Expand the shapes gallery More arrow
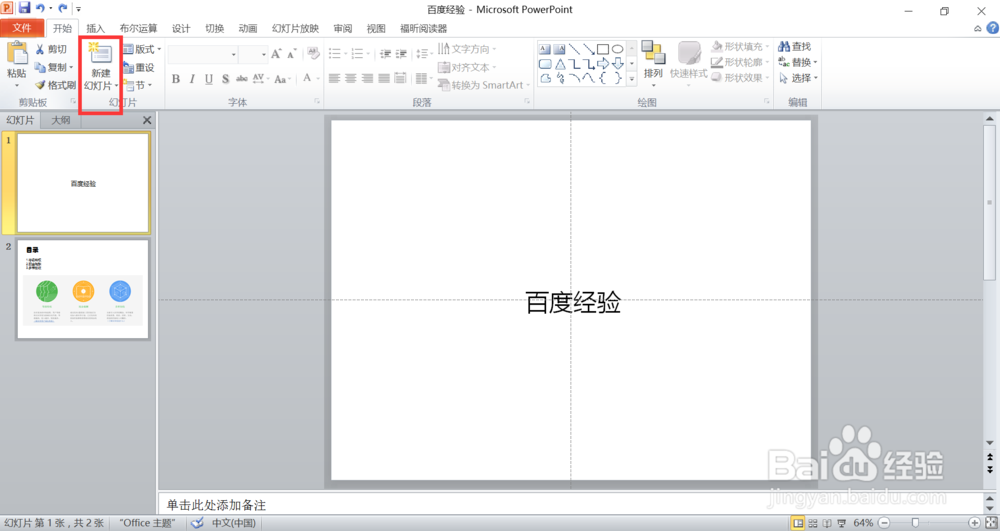The image size is (1000, 531). pos(632,79)
